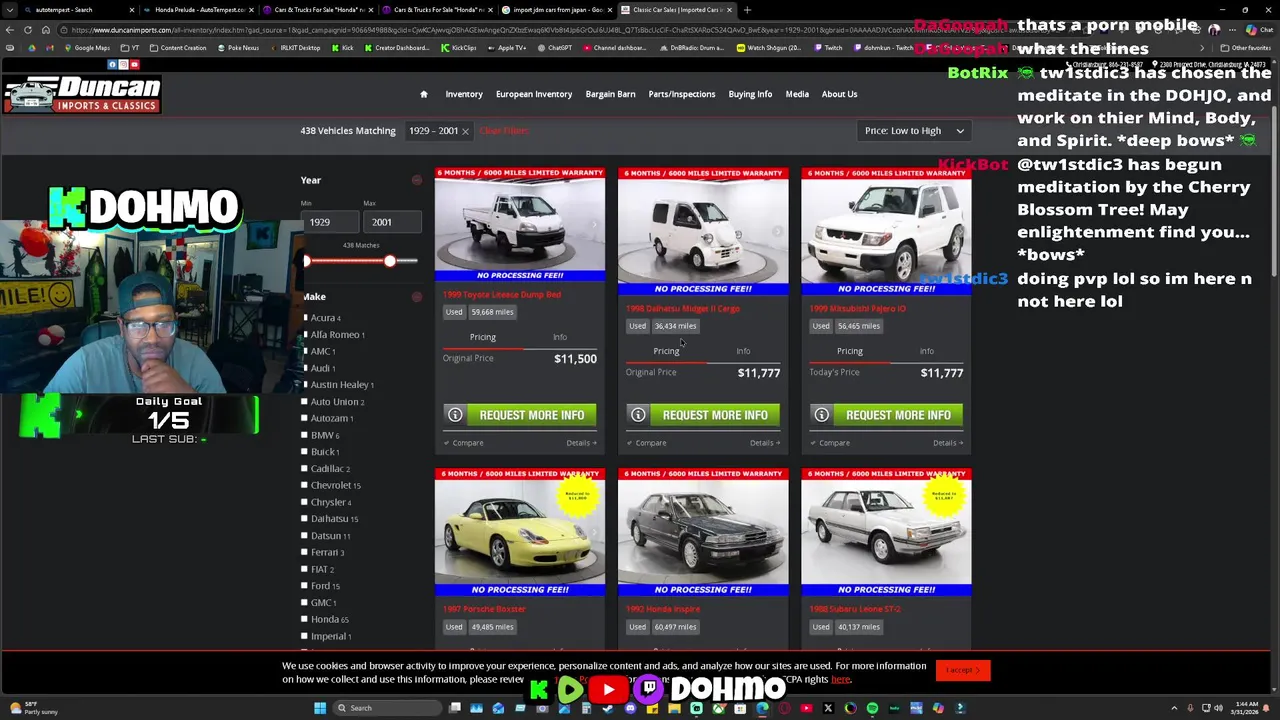
Task: Toggle Compare on the Daihatsu Midget card
Action: pyautogui.click(x=647, y=443)
